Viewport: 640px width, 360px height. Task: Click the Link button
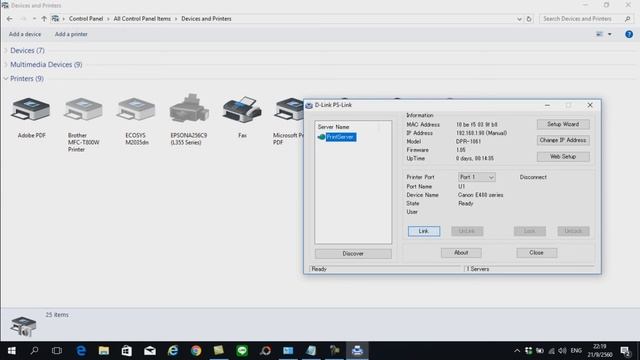point(424,231)
